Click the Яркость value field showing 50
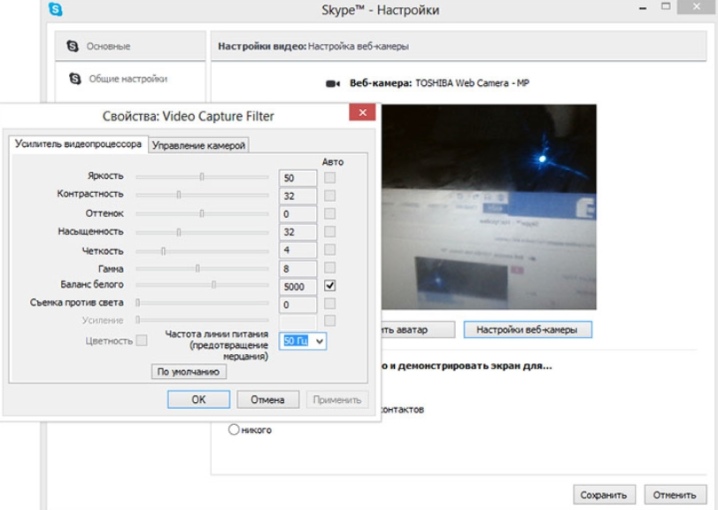 [298, 178]
